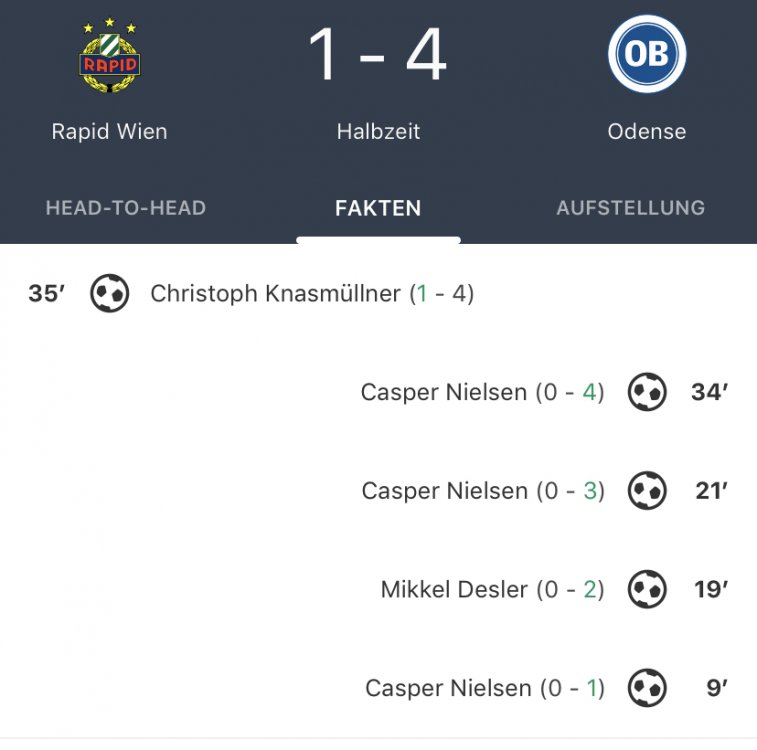The image size is (757, 750).
Task: Tap the 35' minute marker
Action: [x=47, y=293]
